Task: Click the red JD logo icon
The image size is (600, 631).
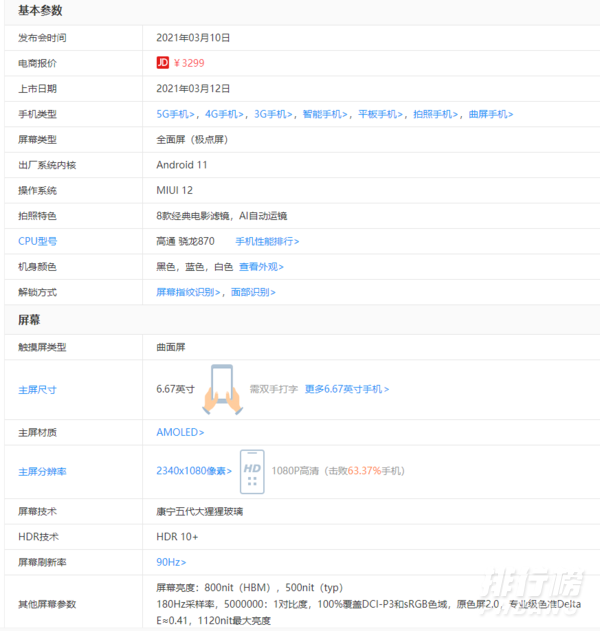Action: click(163, 63)
